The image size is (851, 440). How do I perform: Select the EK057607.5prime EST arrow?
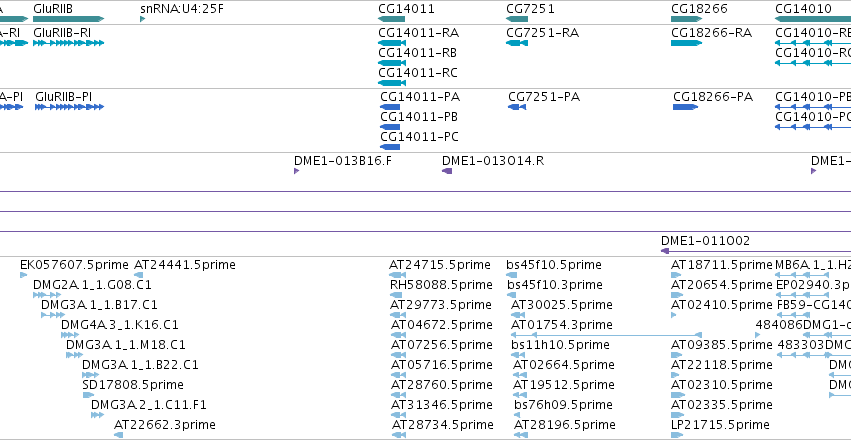pyautogui.click(x=23, y=275)
